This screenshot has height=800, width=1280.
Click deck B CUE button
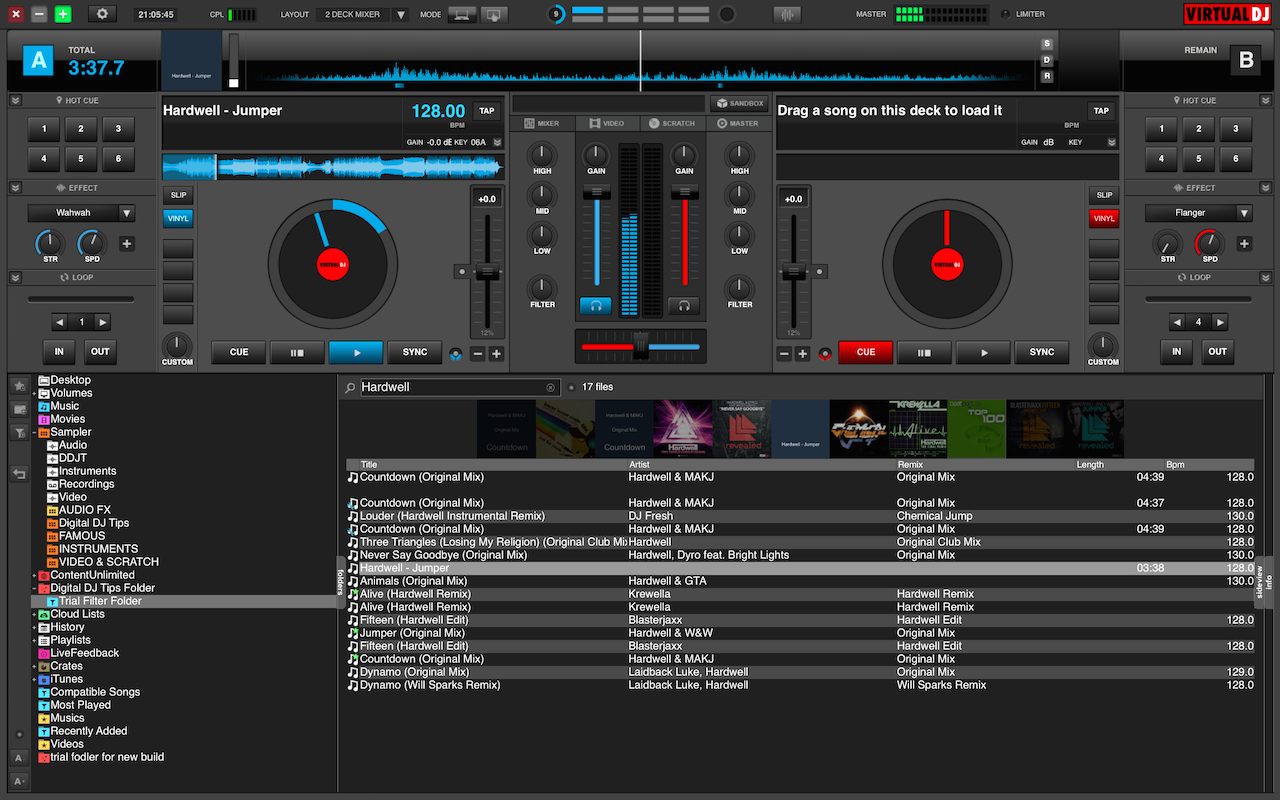866,352
